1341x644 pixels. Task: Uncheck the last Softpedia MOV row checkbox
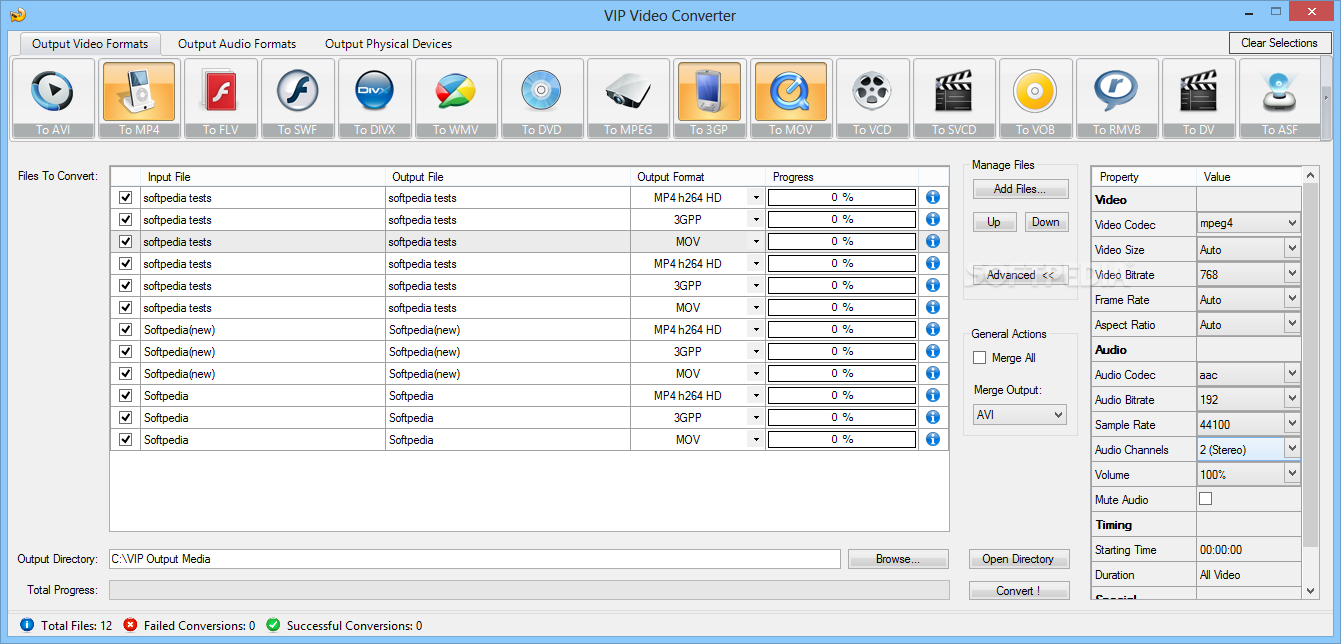coord(125,439)
